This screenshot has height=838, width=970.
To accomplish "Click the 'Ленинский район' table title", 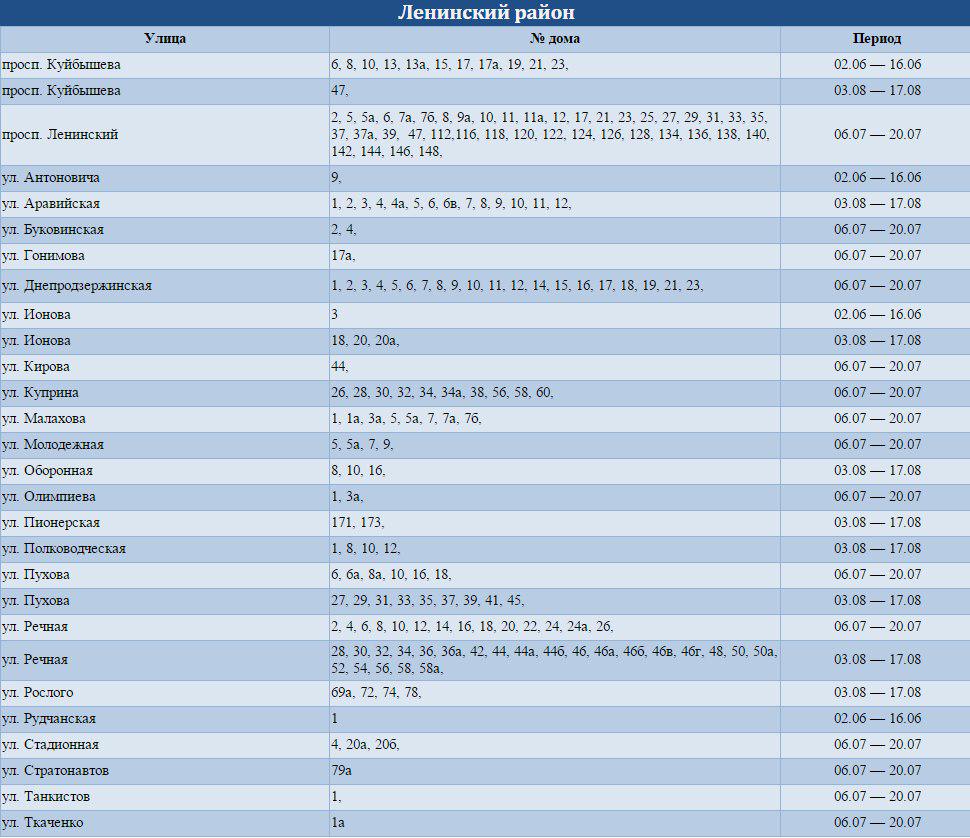I will coord(486,12).
